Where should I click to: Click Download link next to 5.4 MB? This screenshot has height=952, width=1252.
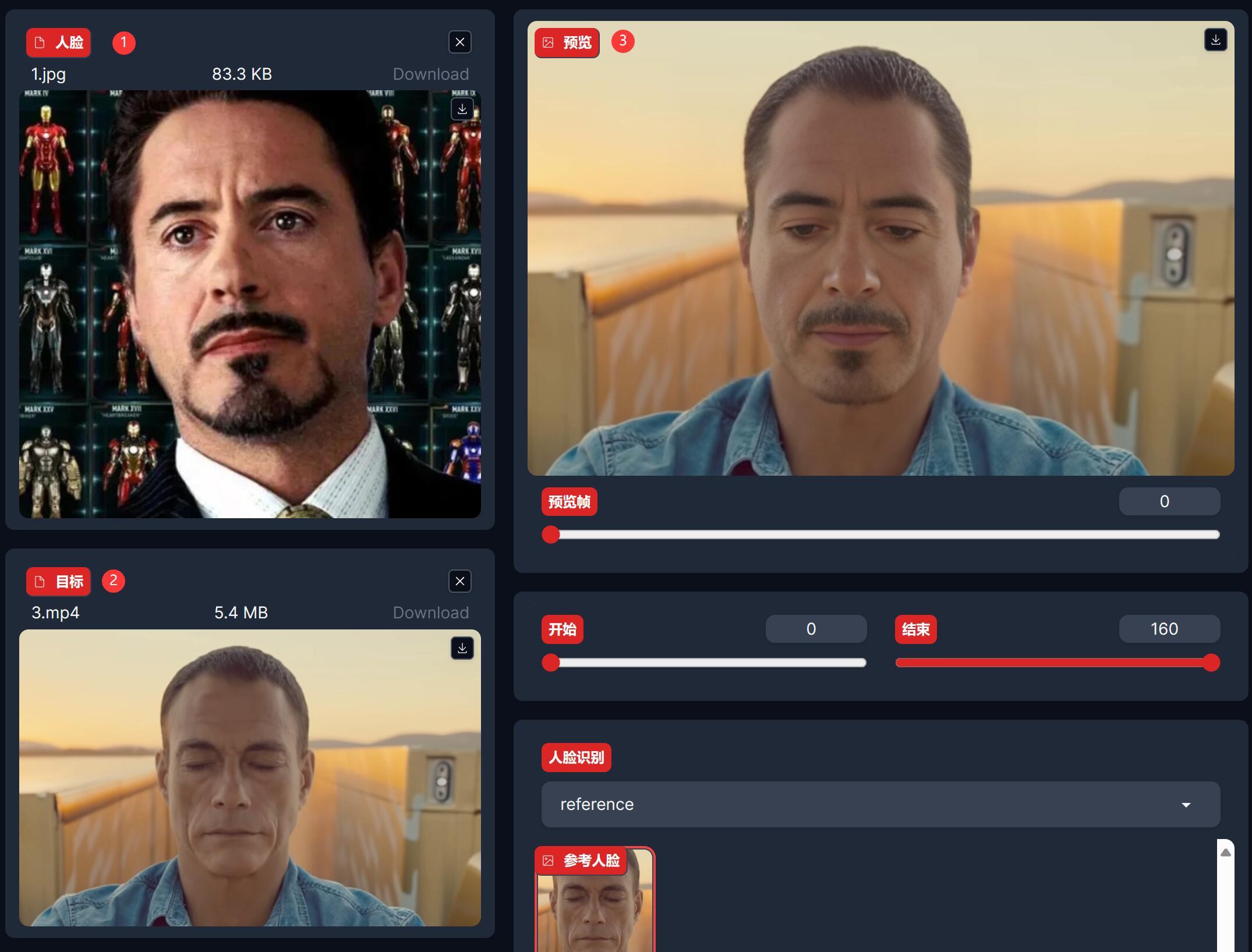click(x=430, y=613)
